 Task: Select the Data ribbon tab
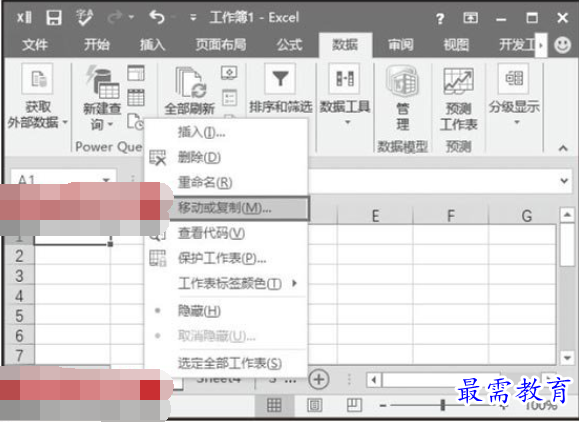(x=345, y=45)
